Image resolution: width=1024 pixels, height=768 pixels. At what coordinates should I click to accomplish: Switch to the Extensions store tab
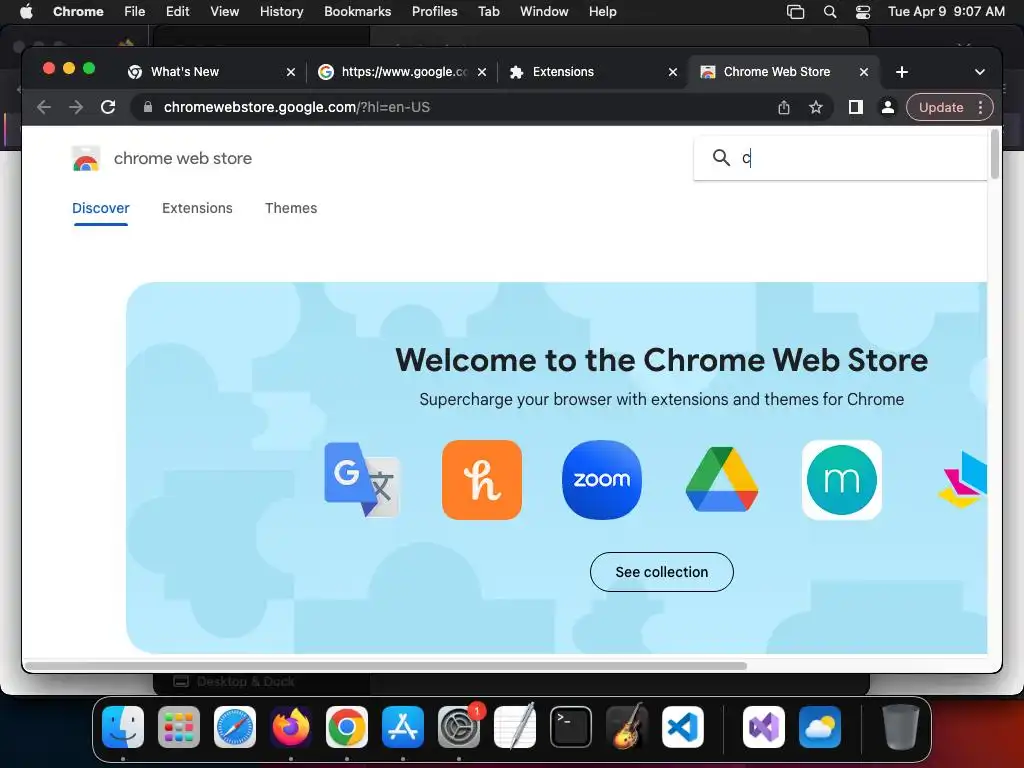pyautogui.click(x=197, y=208)
